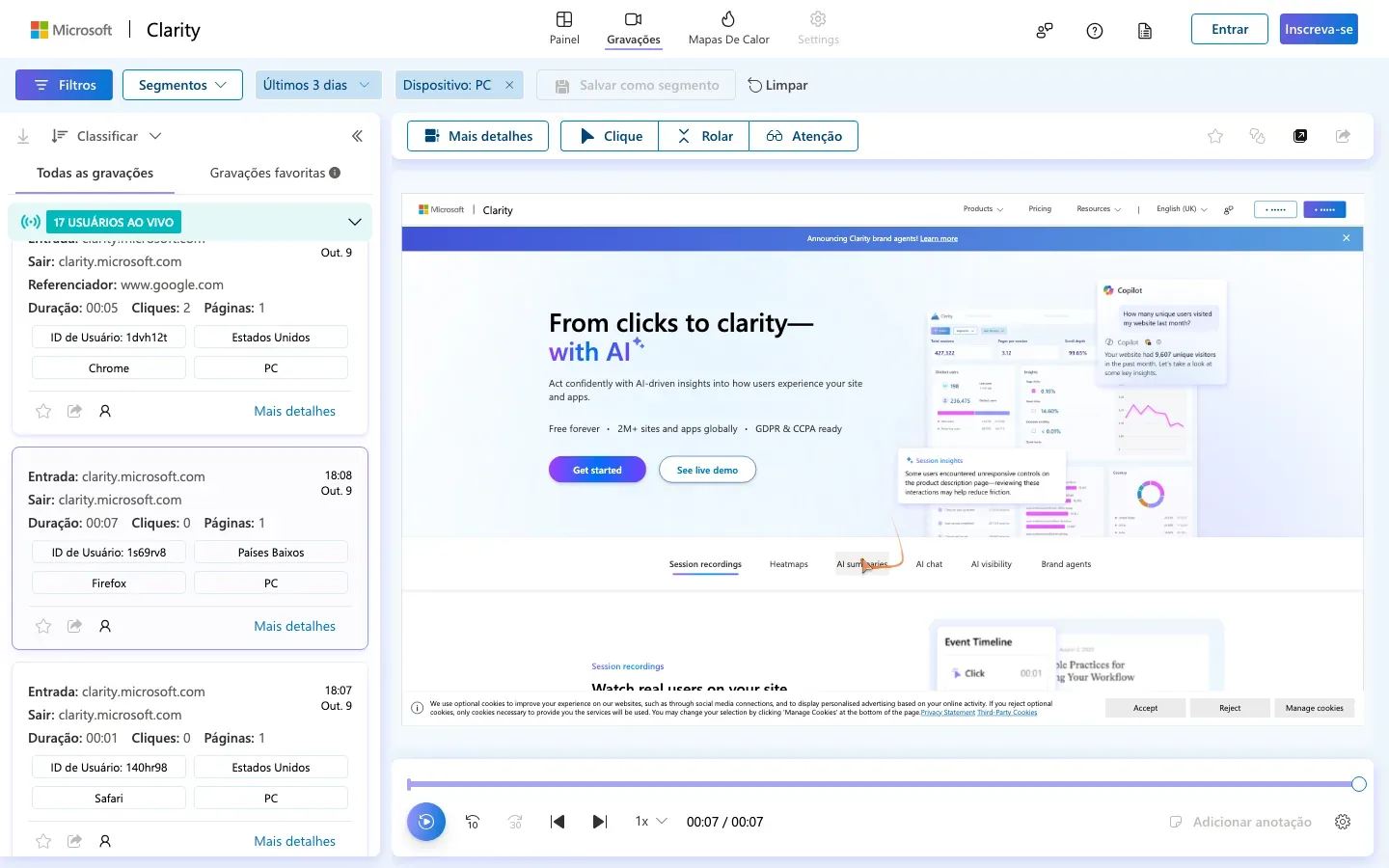Click the people sharing icon in header

pos(1045,31)
